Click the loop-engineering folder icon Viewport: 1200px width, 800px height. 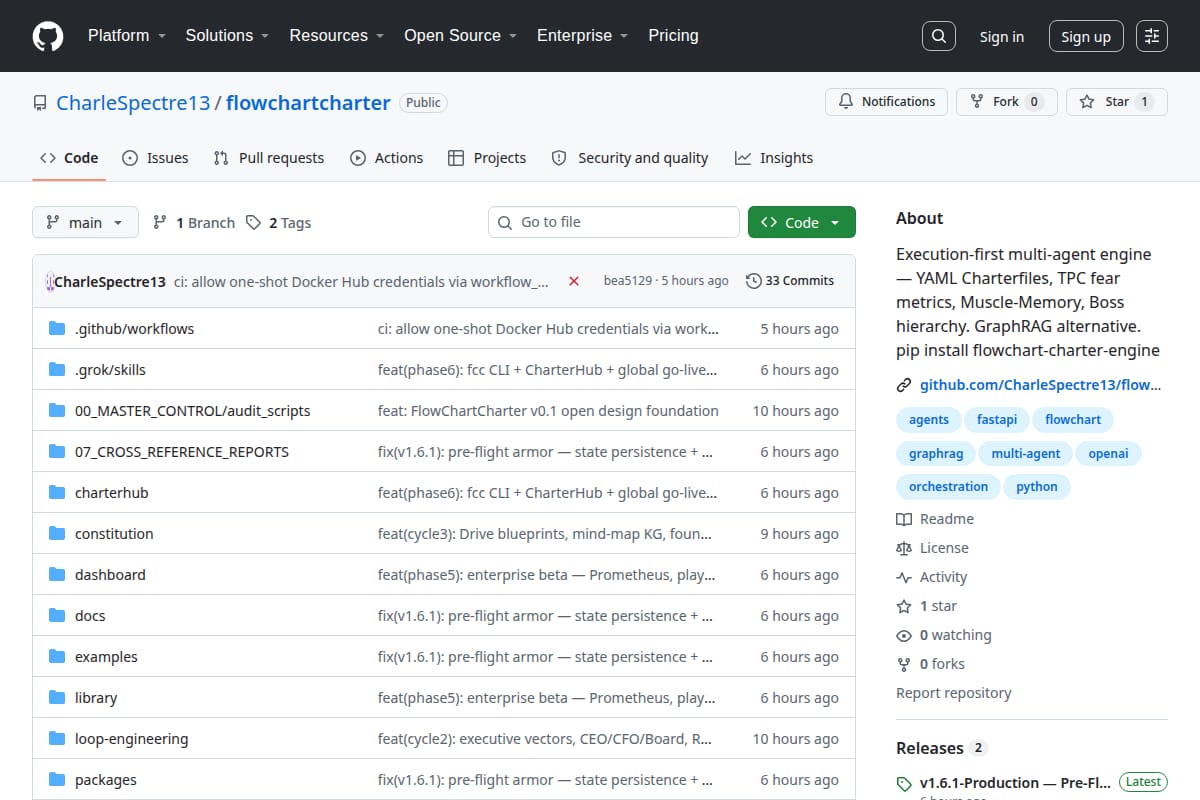(x=57, y=738)
